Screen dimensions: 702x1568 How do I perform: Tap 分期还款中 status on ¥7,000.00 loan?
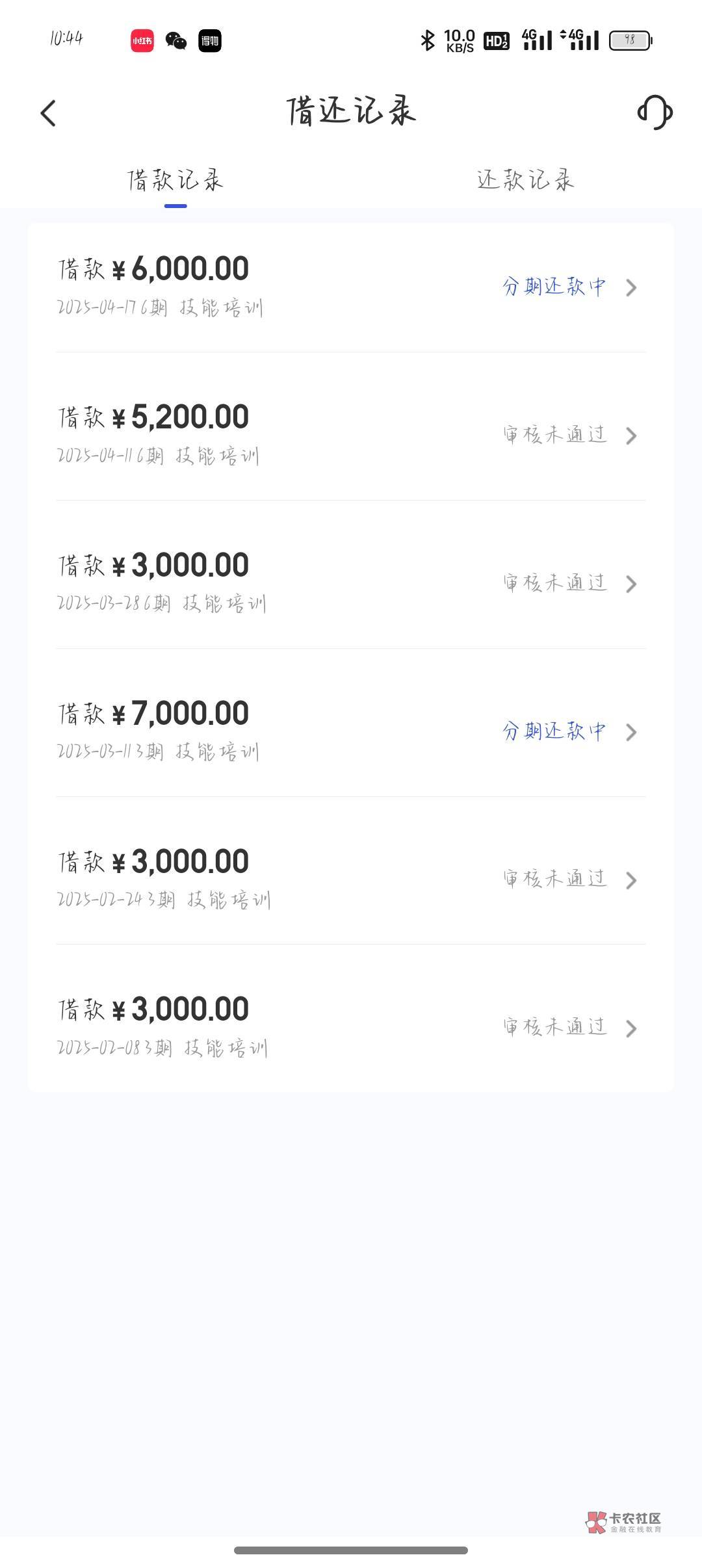pyautogui.click(x=554, y=731)
